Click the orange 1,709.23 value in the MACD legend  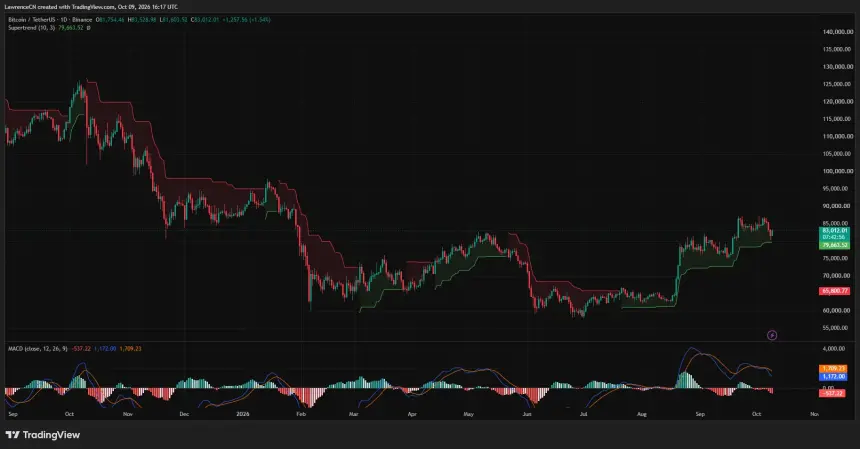(130, 349)
